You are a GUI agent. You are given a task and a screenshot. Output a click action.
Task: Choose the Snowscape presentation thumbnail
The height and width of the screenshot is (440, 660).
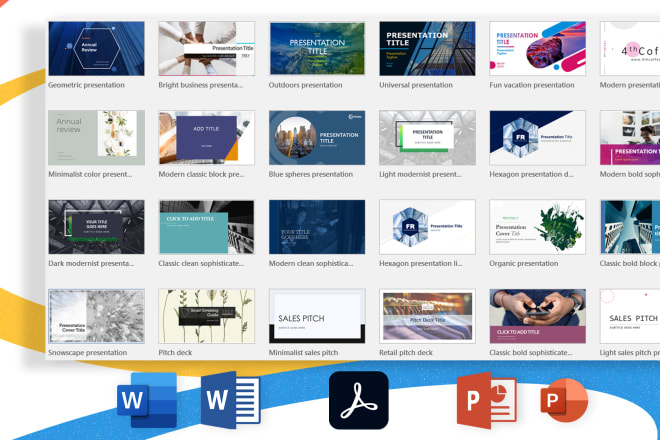click(96, 316)
